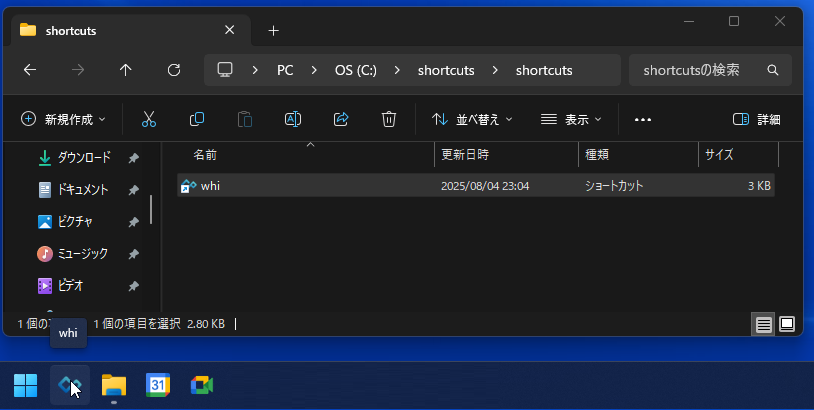Click the Copy icon in toolbar
This screenshot has height=410, width=814.
tap(197, 119)
